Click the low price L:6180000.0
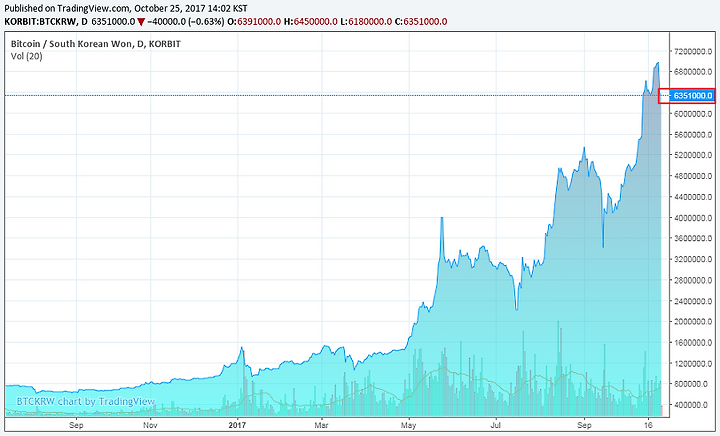Image resolution: width=720 pixels, height=436 pixels. (366, 22)
